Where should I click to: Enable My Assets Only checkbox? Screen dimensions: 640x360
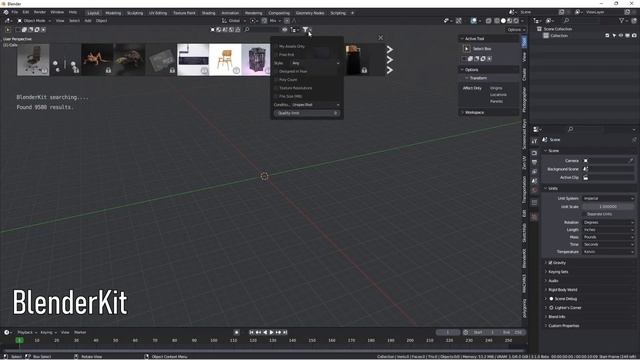point(276,46)
